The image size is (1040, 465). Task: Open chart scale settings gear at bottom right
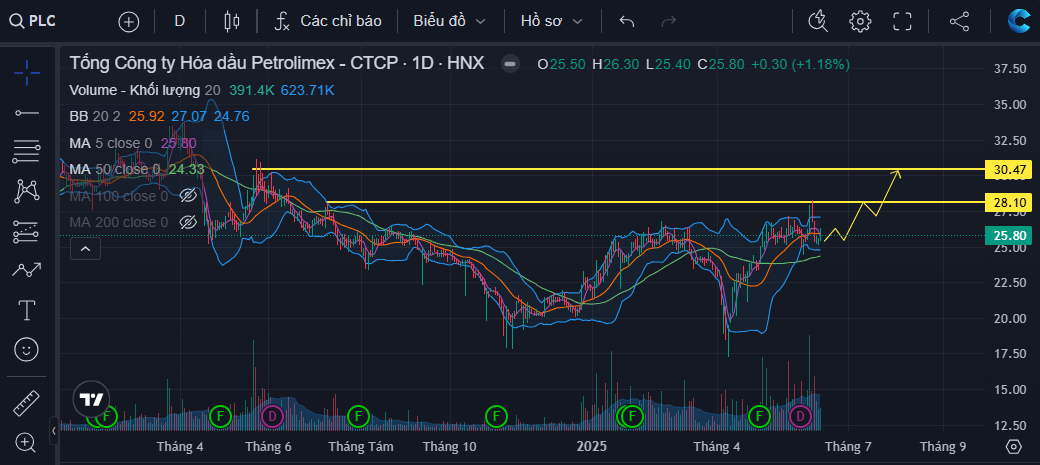[x=1013, y=447]
